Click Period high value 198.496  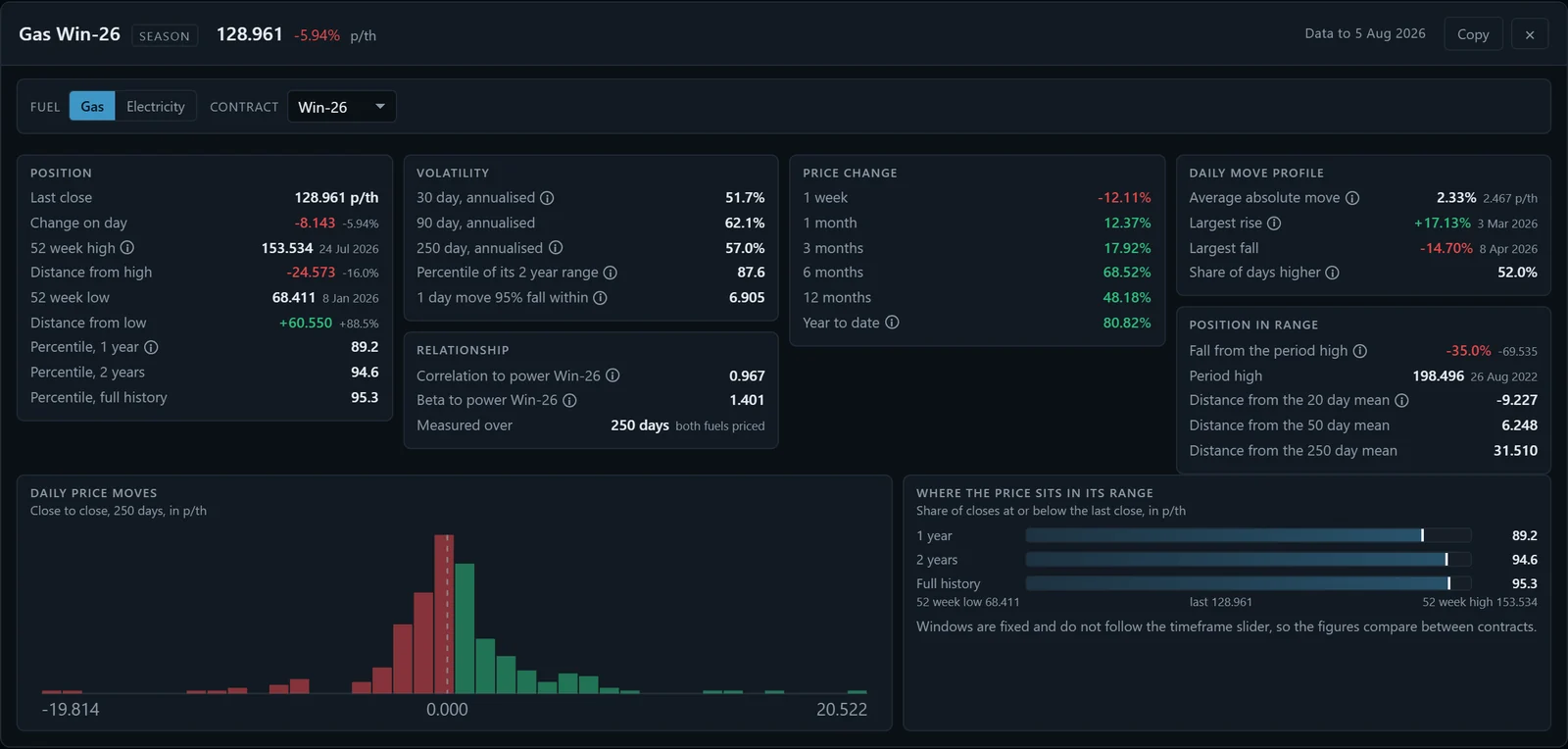1439,375
